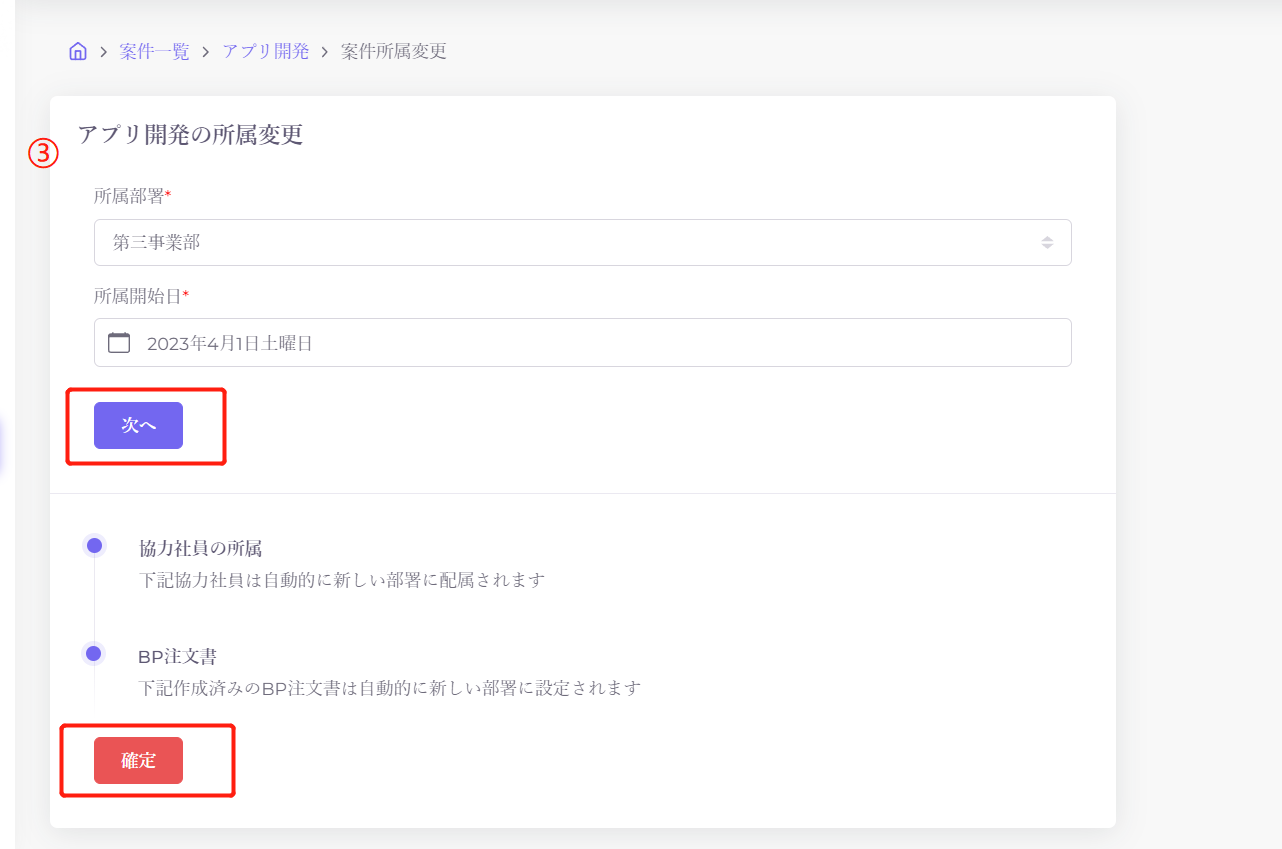
Task: Click the 所属部署 field label
Action: [129, 196]
